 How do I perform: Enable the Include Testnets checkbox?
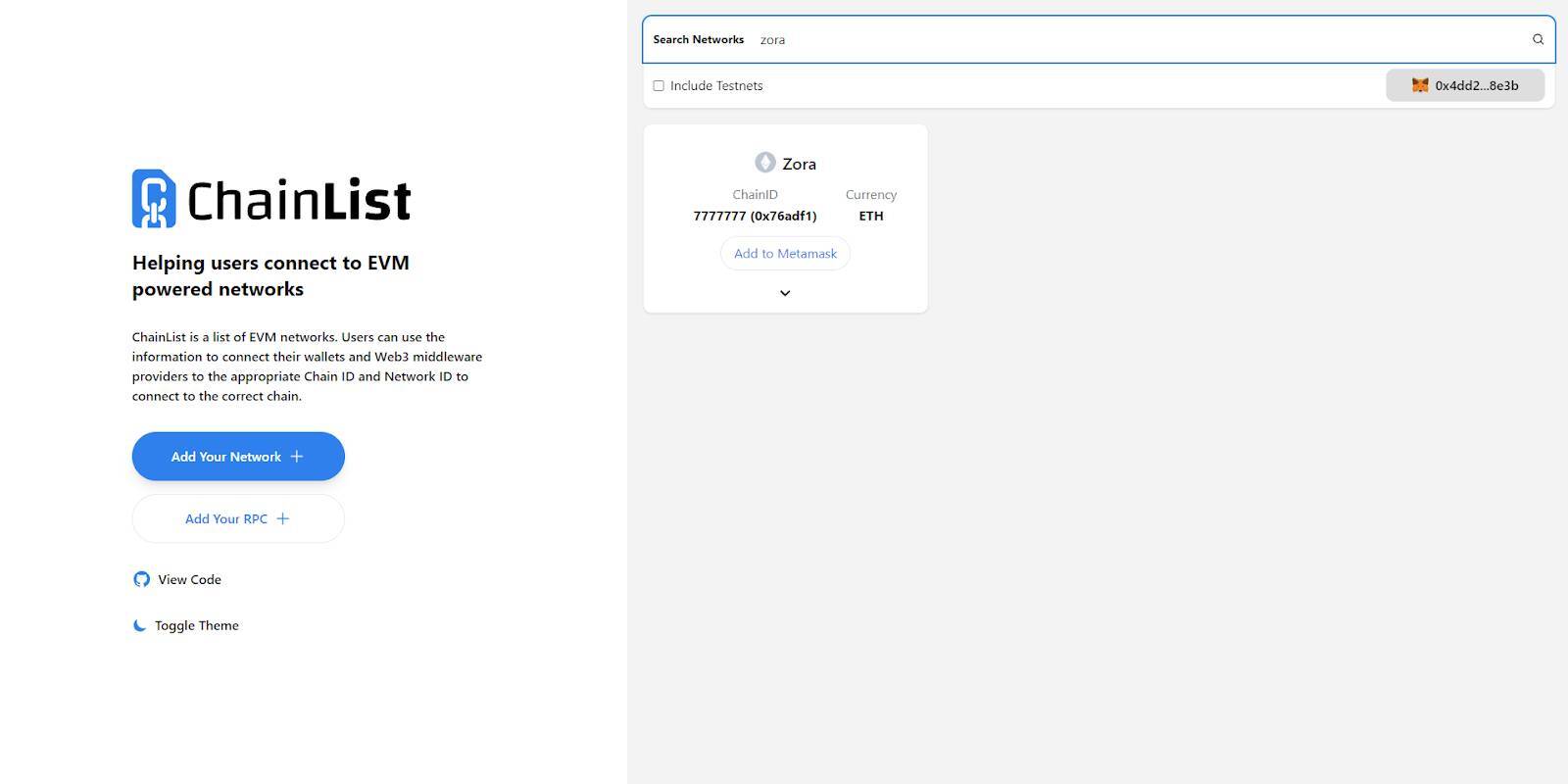(x=659, y=85)
